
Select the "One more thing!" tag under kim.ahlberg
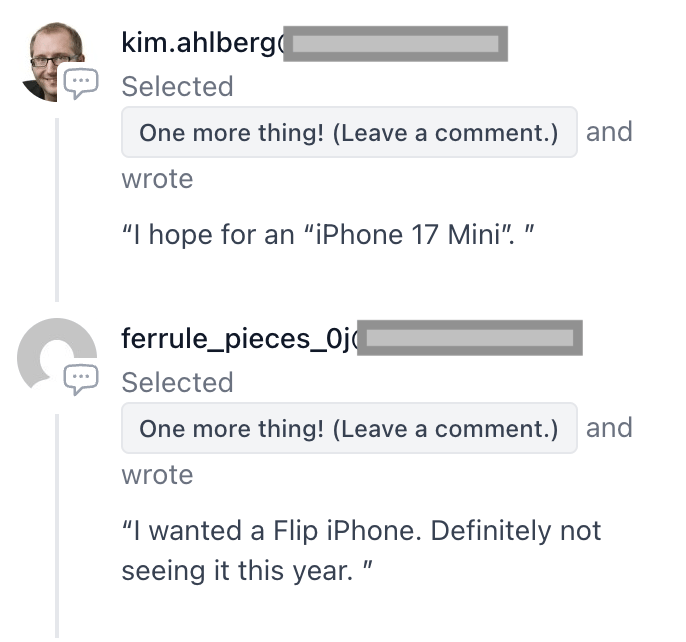(x=349, y=133)
